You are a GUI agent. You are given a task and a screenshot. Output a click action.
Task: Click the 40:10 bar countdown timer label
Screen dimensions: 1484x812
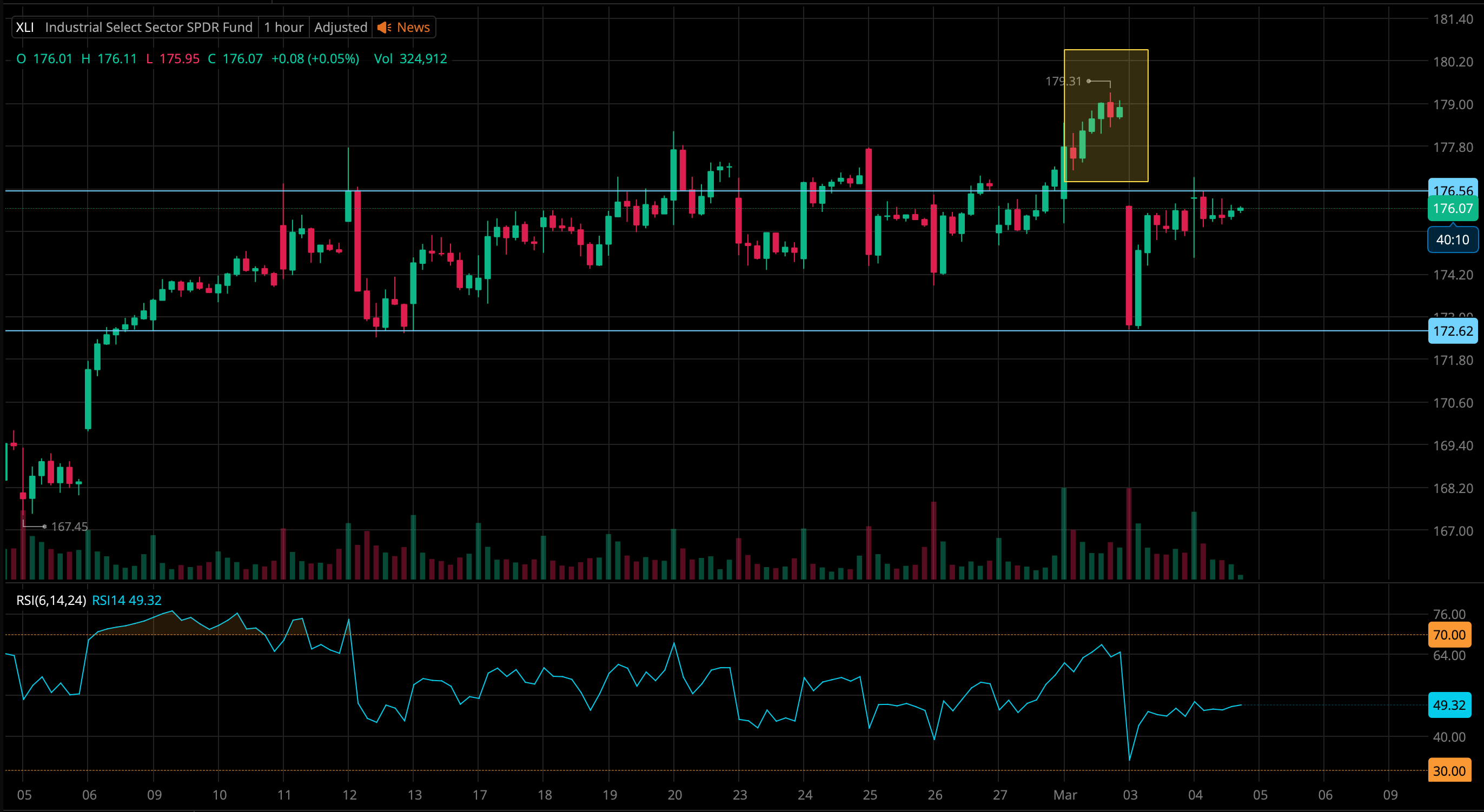(x=1452, y=239)
